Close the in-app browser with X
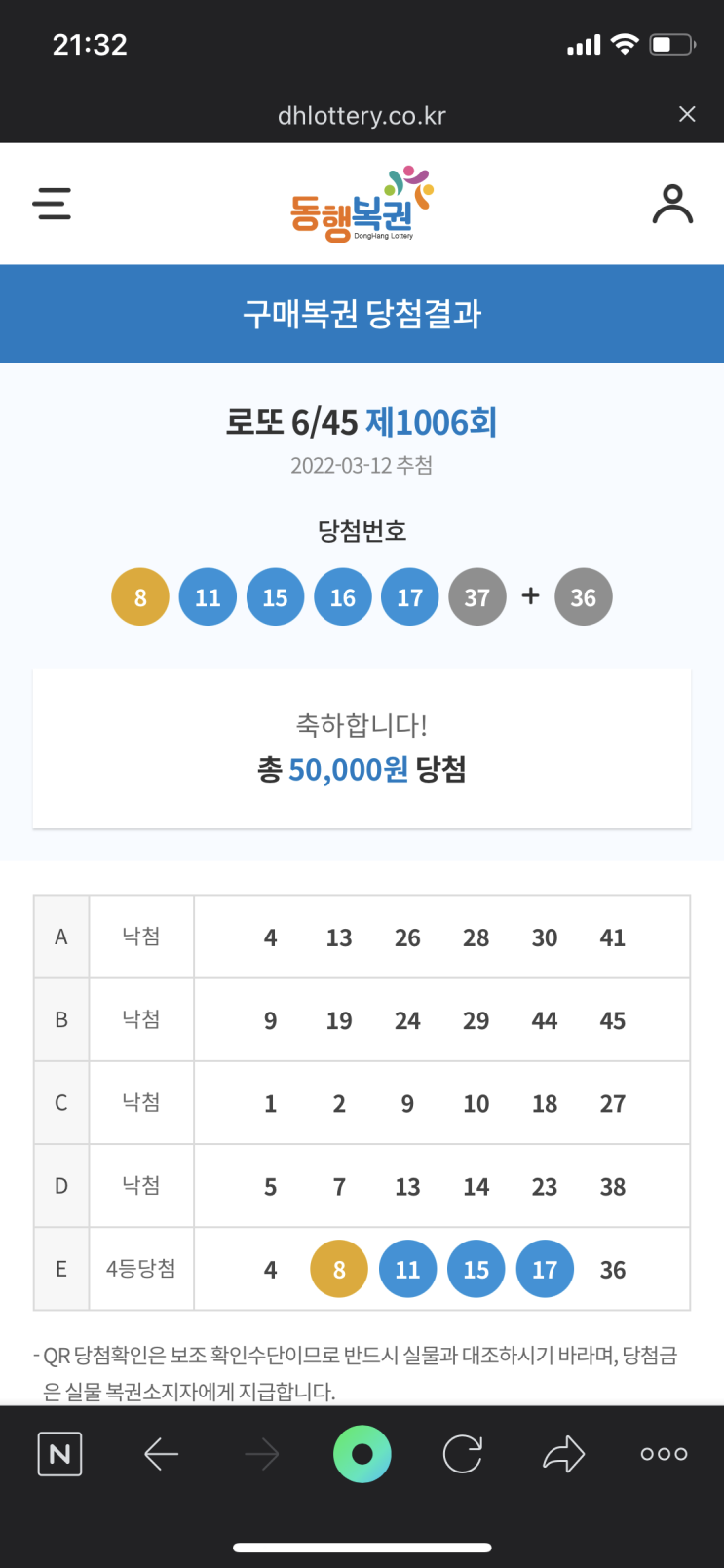The height and width of the screenshot is (1568, 724). click(687, 114)
